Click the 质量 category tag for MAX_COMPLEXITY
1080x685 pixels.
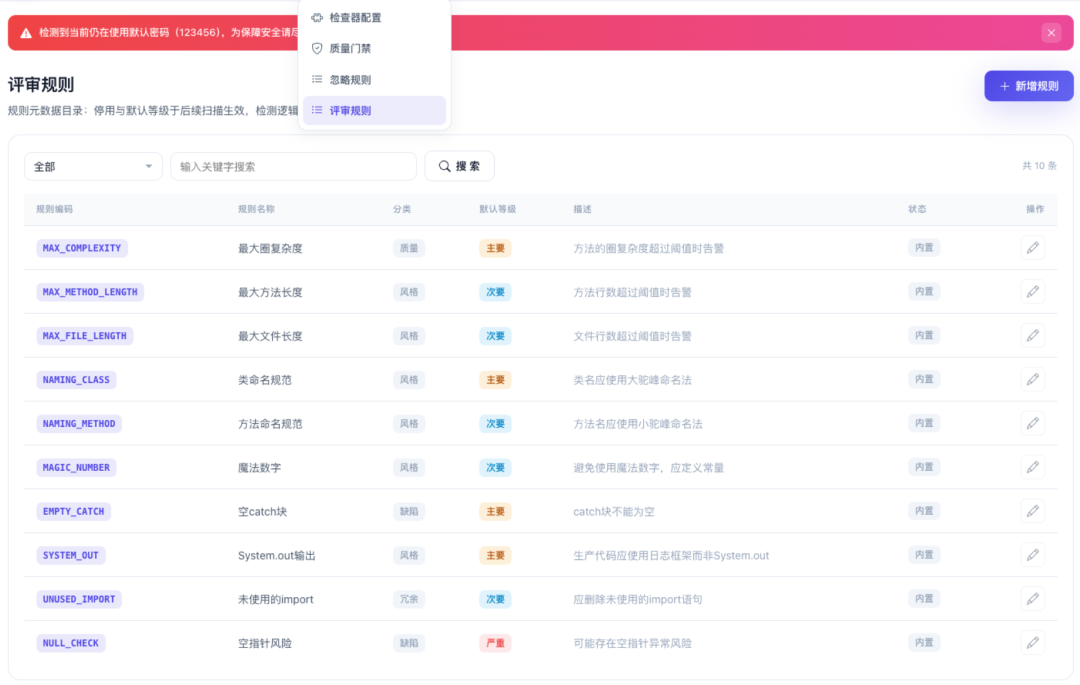click(x=409, y=248)
